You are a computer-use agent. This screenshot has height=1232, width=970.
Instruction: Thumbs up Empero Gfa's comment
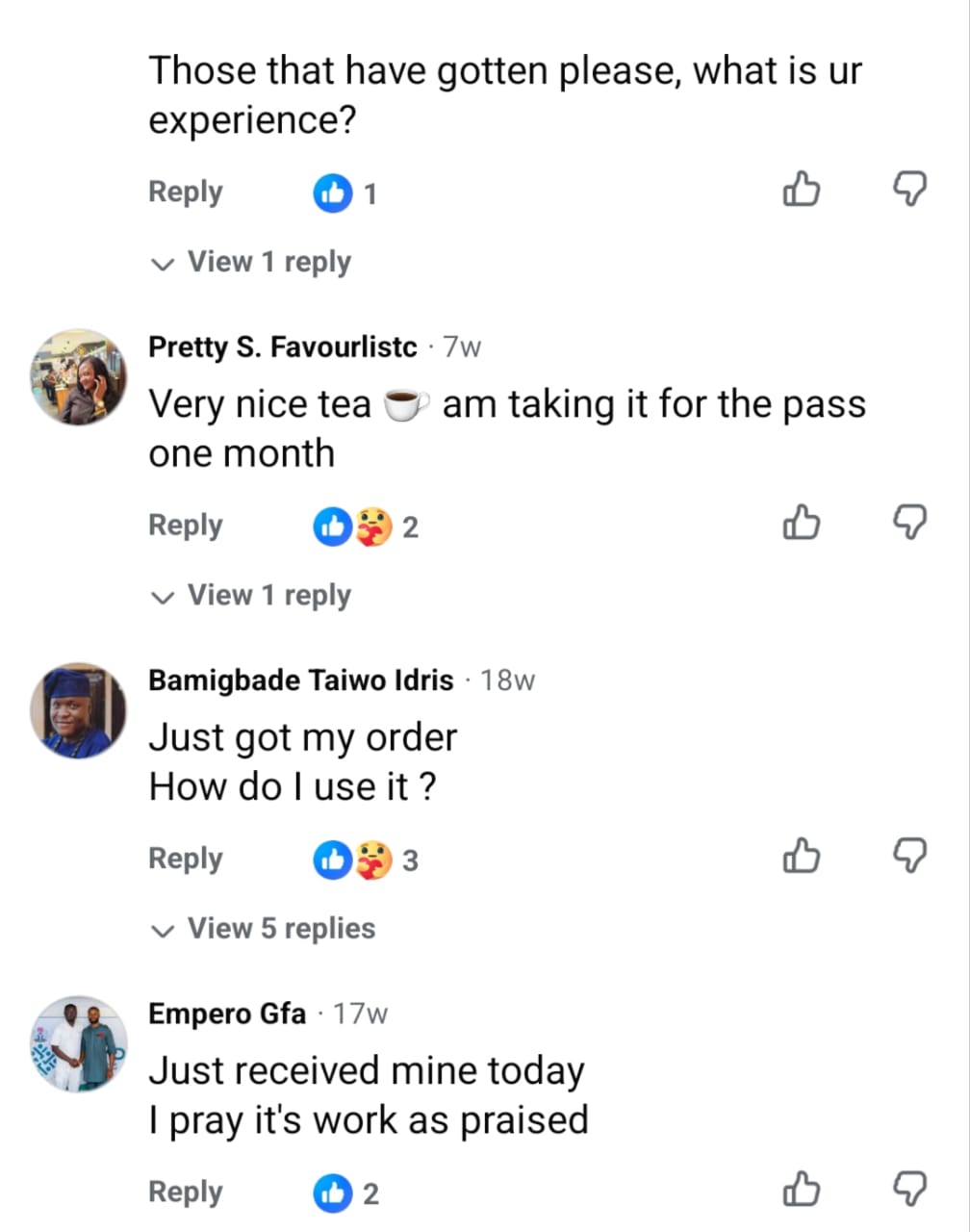pos(801,1191)
